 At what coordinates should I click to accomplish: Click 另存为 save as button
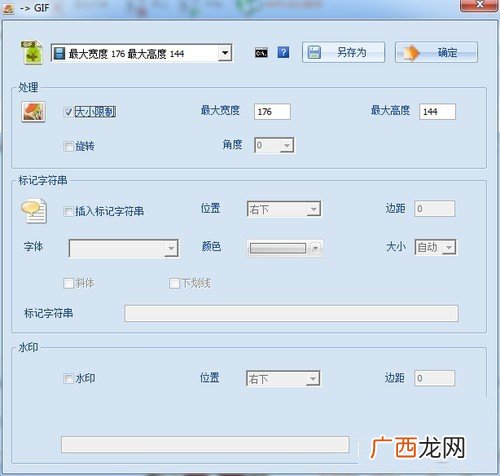pos(343,52)
